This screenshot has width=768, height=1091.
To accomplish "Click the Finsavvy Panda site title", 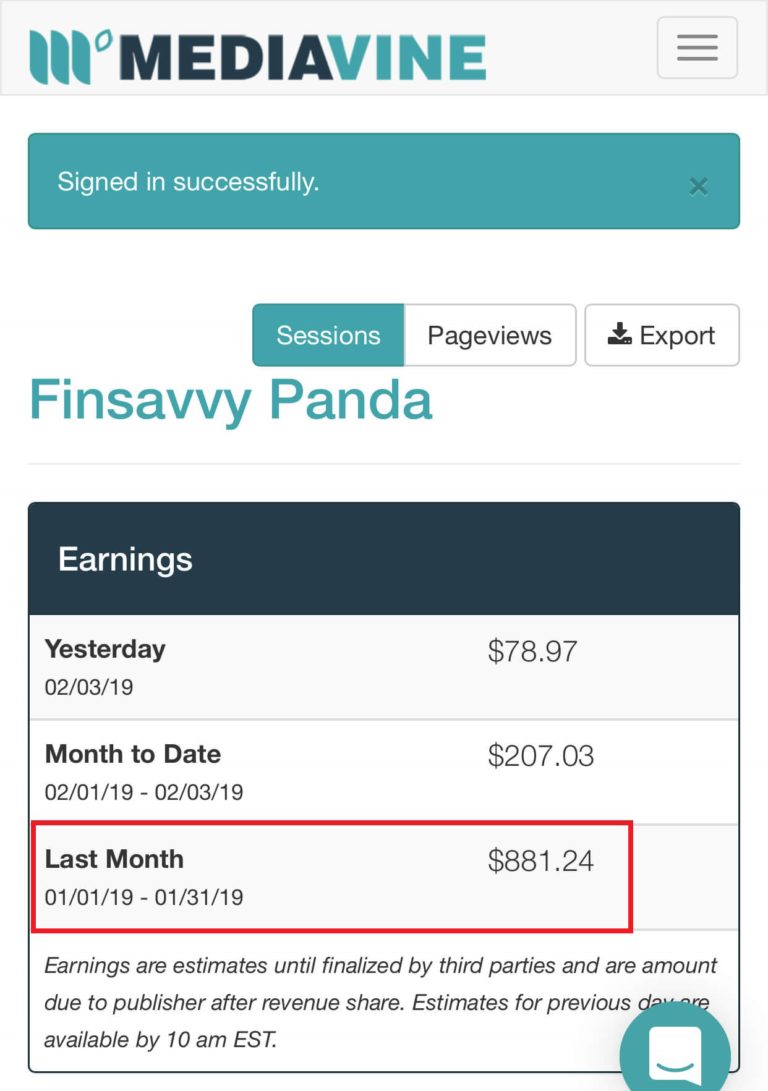I will pyautogui.click(x=231, y=401).
